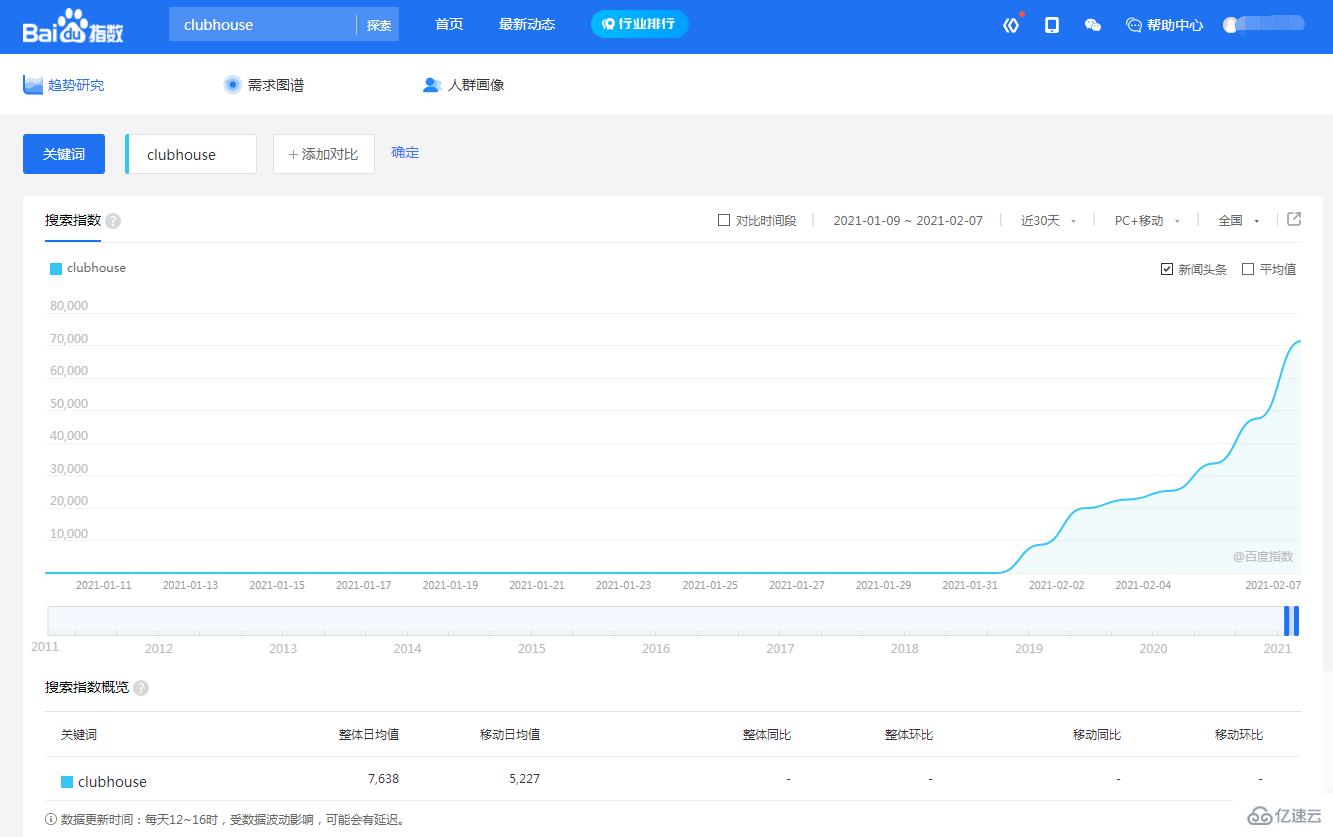
Task: Open the date range 2021-01-09 ~ 2021-02-07 picker
Action: click(908, 220)
